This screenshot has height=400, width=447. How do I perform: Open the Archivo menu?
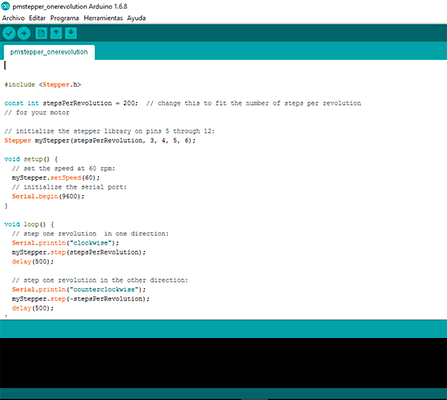pyautogui.click(x=13, y=18)
